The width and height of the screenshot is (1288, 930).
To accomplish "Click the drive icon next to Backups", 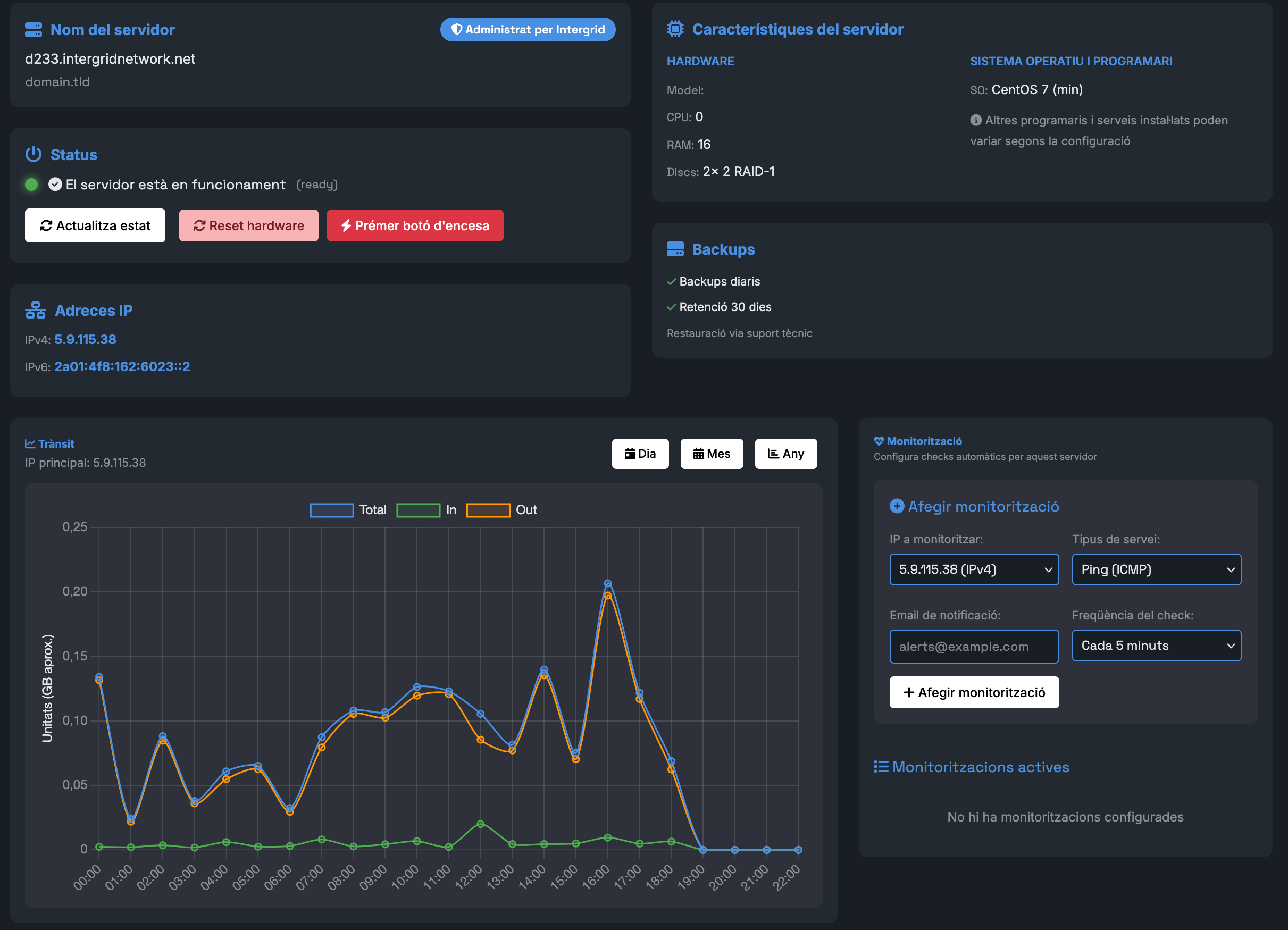I will 675,249.
